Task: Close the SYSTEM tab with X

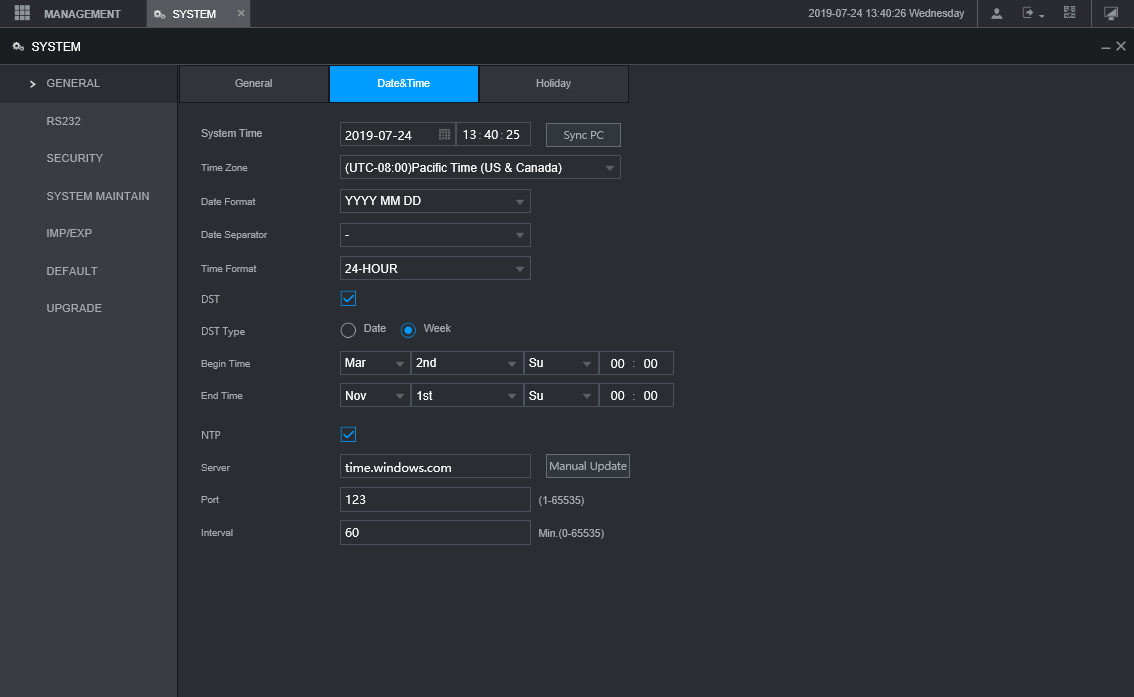Action: [240, 13]
